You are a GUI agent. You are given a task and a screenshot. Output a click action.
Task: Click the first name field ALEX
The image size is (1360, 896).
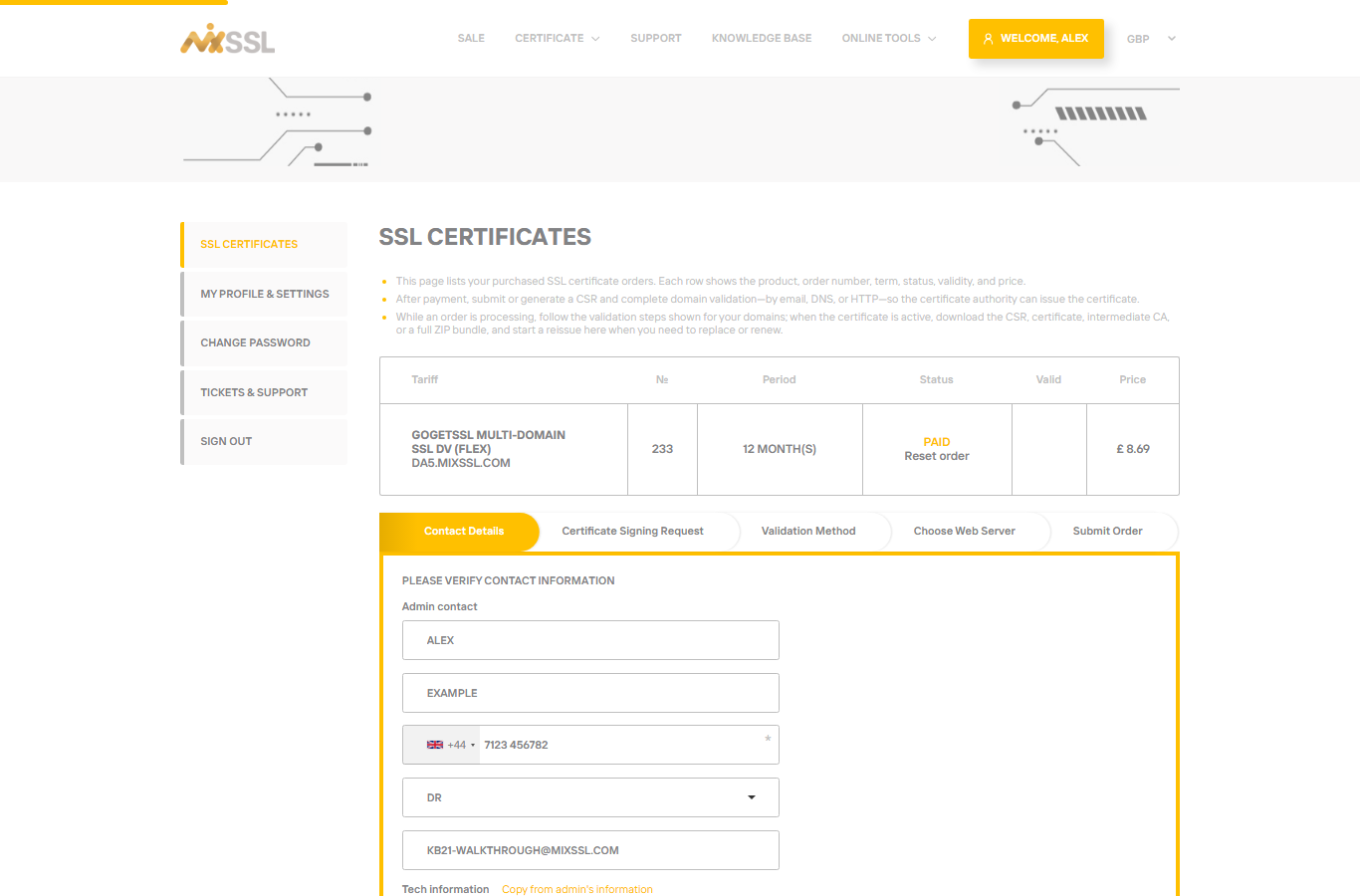590,640
